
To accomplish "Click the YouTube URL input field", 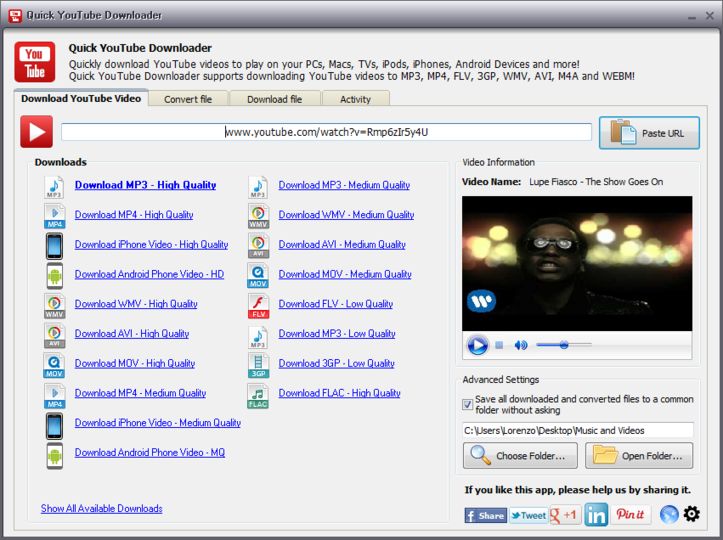I will coord(326,132).
